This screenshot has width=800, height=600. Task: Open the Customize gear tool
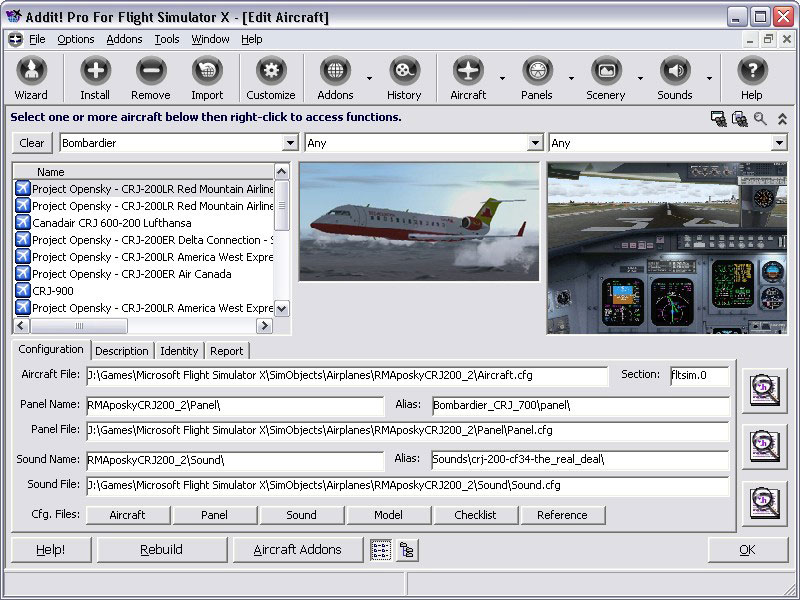(270, 78)
